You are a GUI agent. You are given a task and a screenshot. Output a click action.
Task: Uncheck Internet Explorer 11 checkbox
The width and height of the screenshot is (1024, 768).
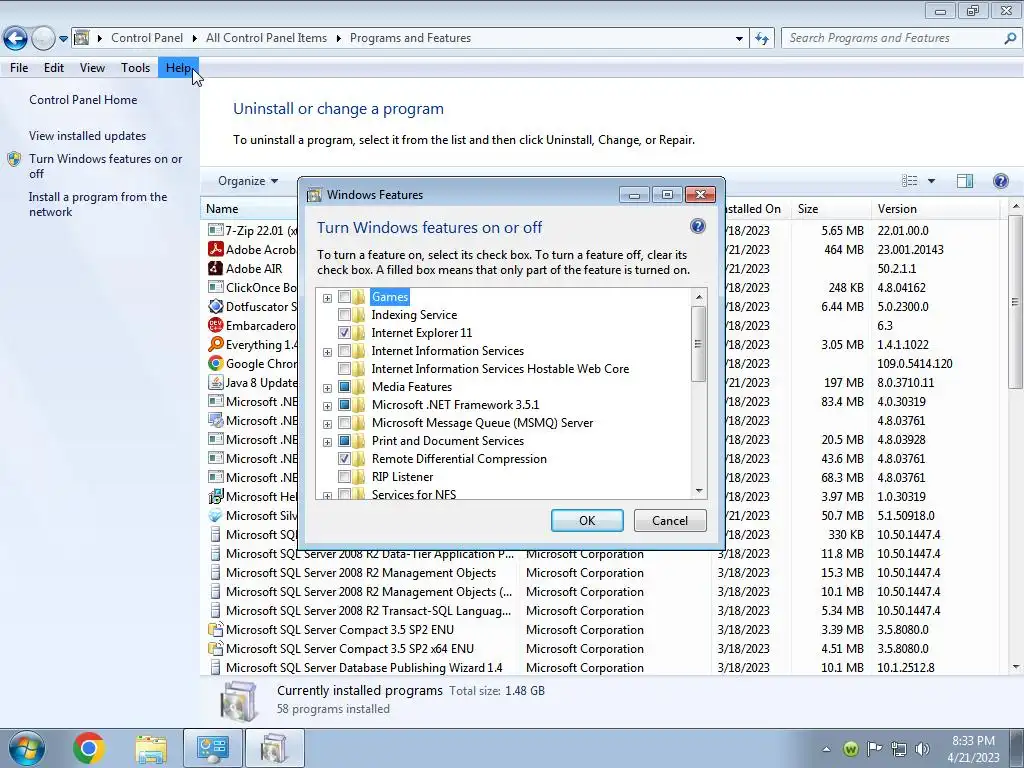point(344,332)
